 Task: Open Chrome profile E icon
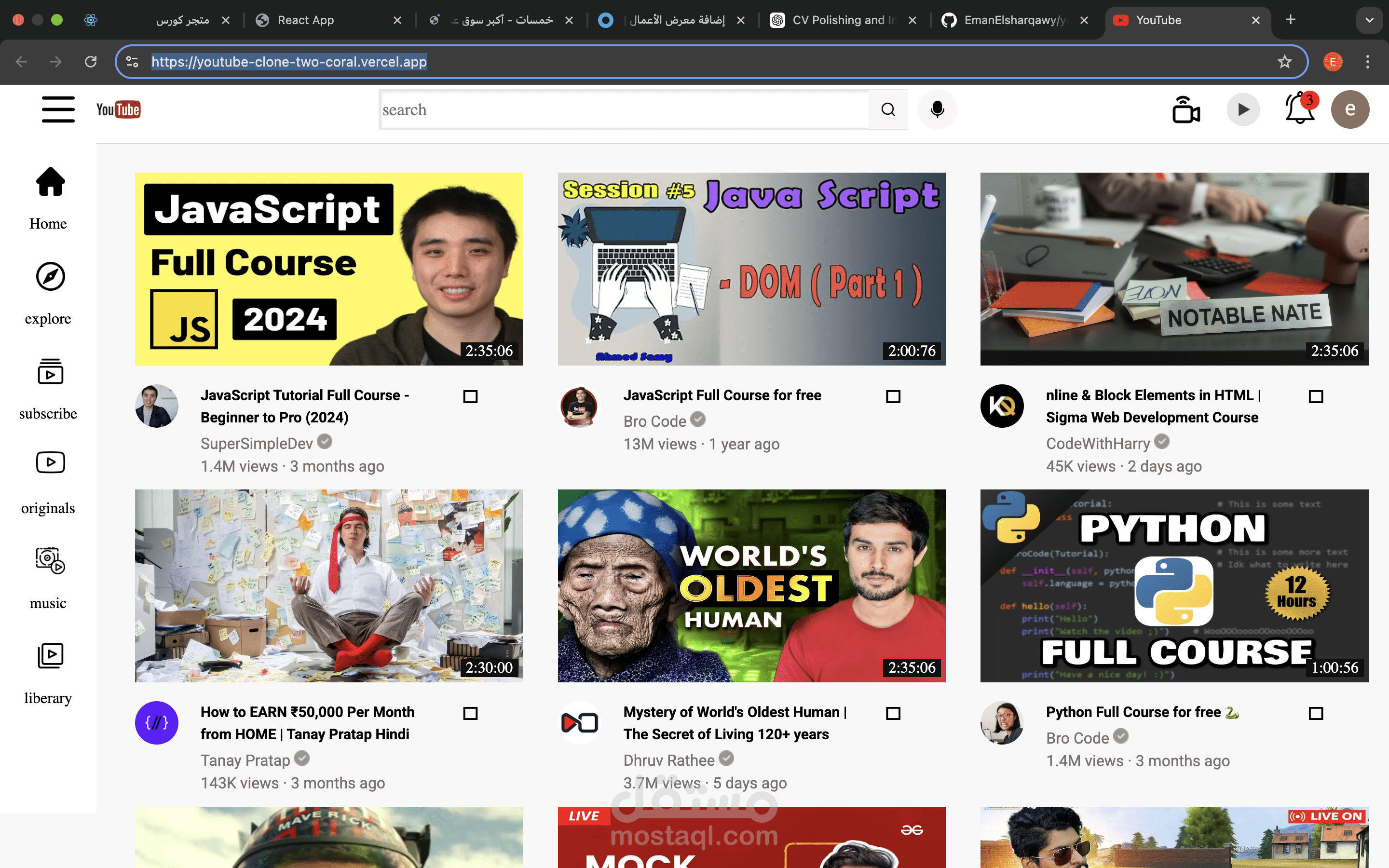[1333, 61]
